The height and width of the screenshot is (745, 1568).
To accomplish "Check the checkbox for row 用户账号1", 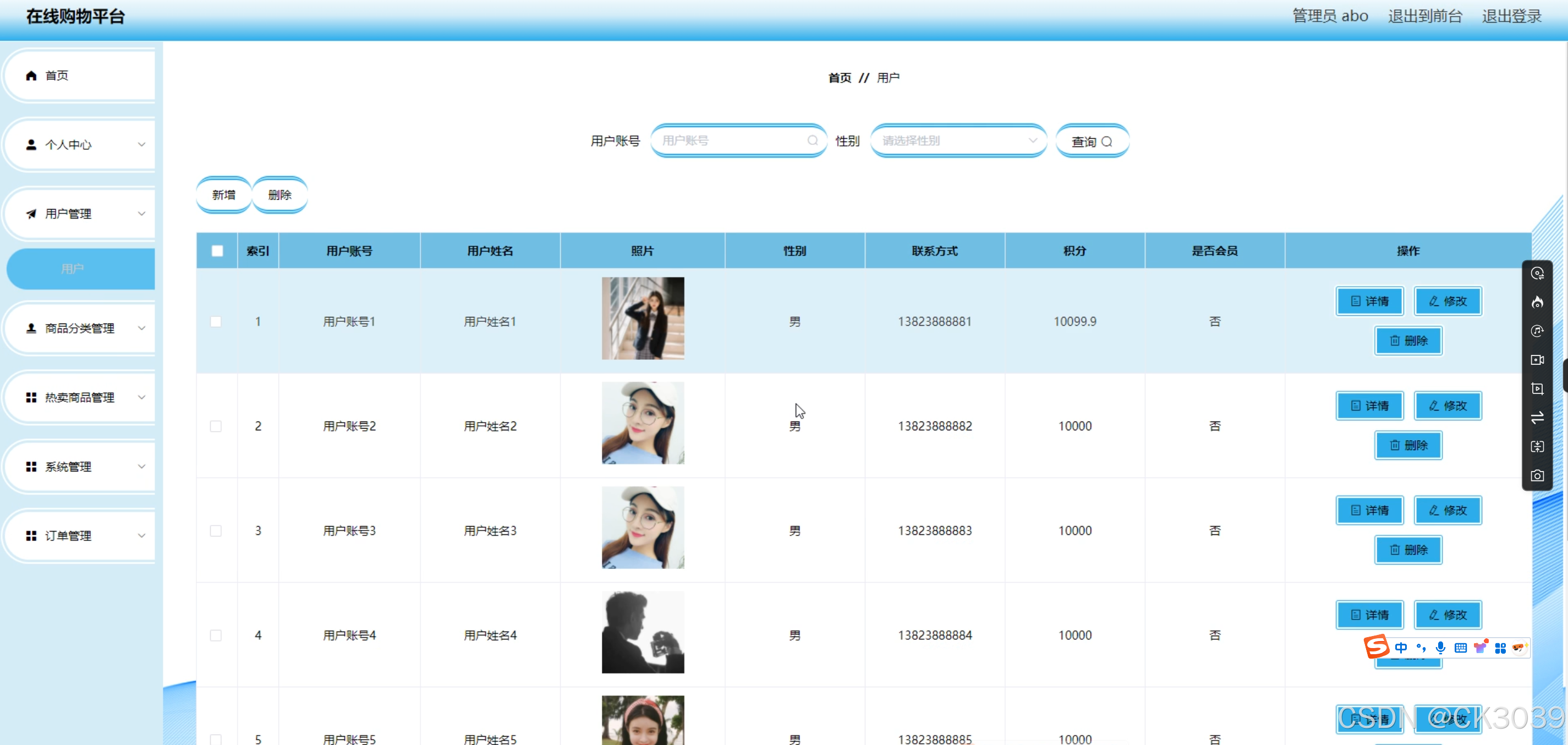I will [x=216, y=321].
